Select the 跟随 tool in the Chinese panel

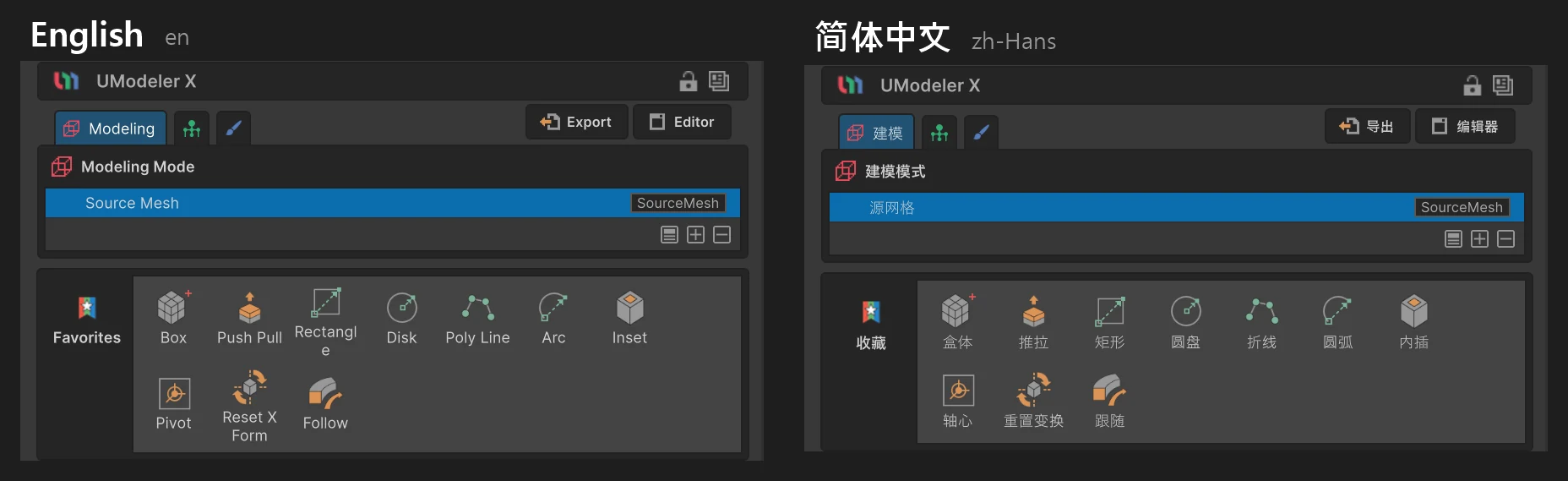tap(1109, 402)
